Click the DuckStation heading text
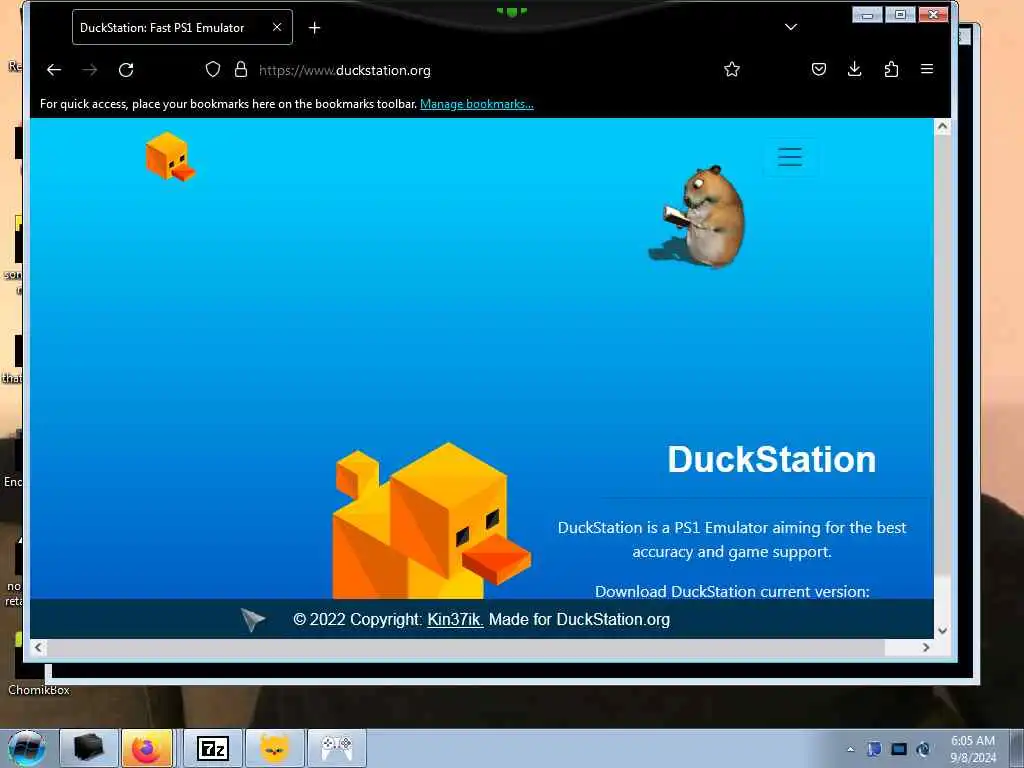The height and width of the screenshot is (768, 1024). [x=771, y=460]
